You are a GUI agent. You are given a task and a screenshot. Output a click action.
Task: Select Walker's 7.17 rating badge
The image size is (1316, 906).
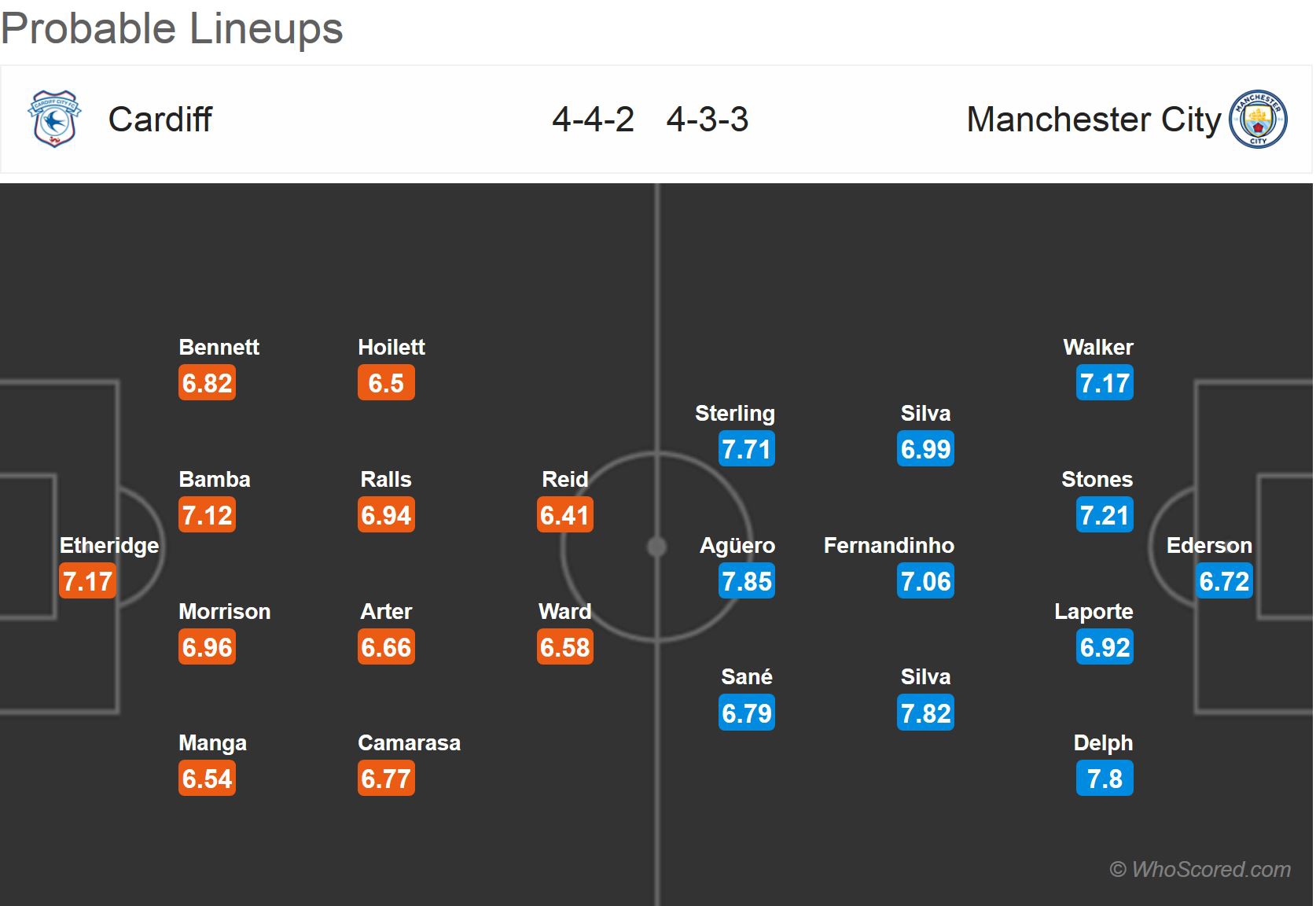tap(1105, 383)
